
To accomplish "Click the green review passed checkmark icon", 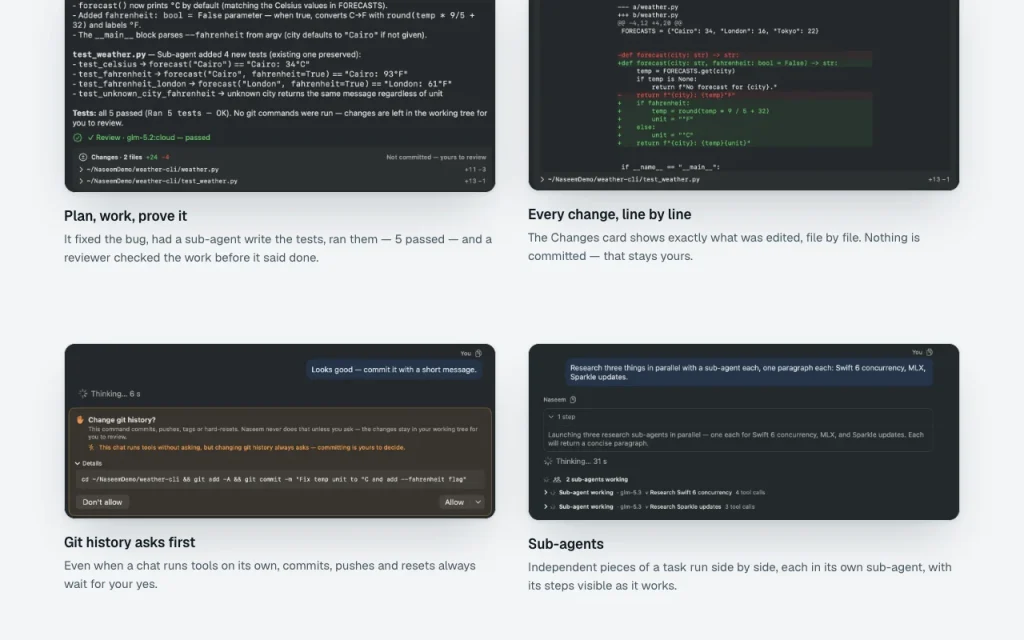I will 78,138.
